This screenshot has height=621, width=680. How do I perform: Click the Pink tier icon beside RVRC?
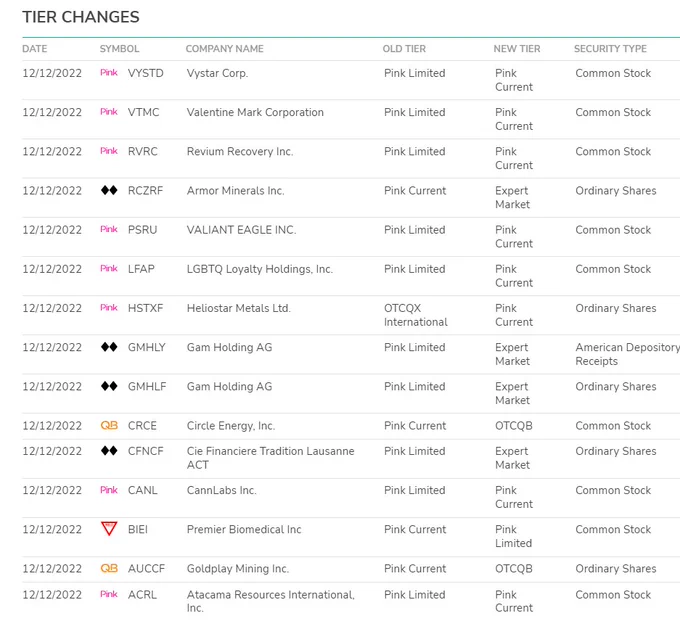109,150
